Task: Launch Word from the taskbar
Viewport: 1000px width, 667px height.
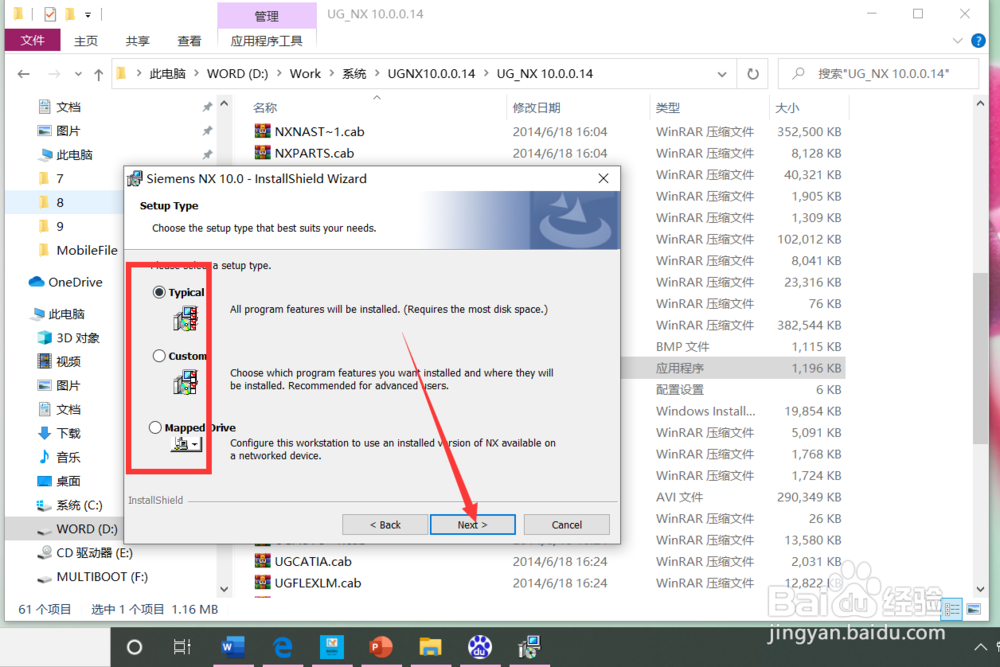Action: click(233, 647)
